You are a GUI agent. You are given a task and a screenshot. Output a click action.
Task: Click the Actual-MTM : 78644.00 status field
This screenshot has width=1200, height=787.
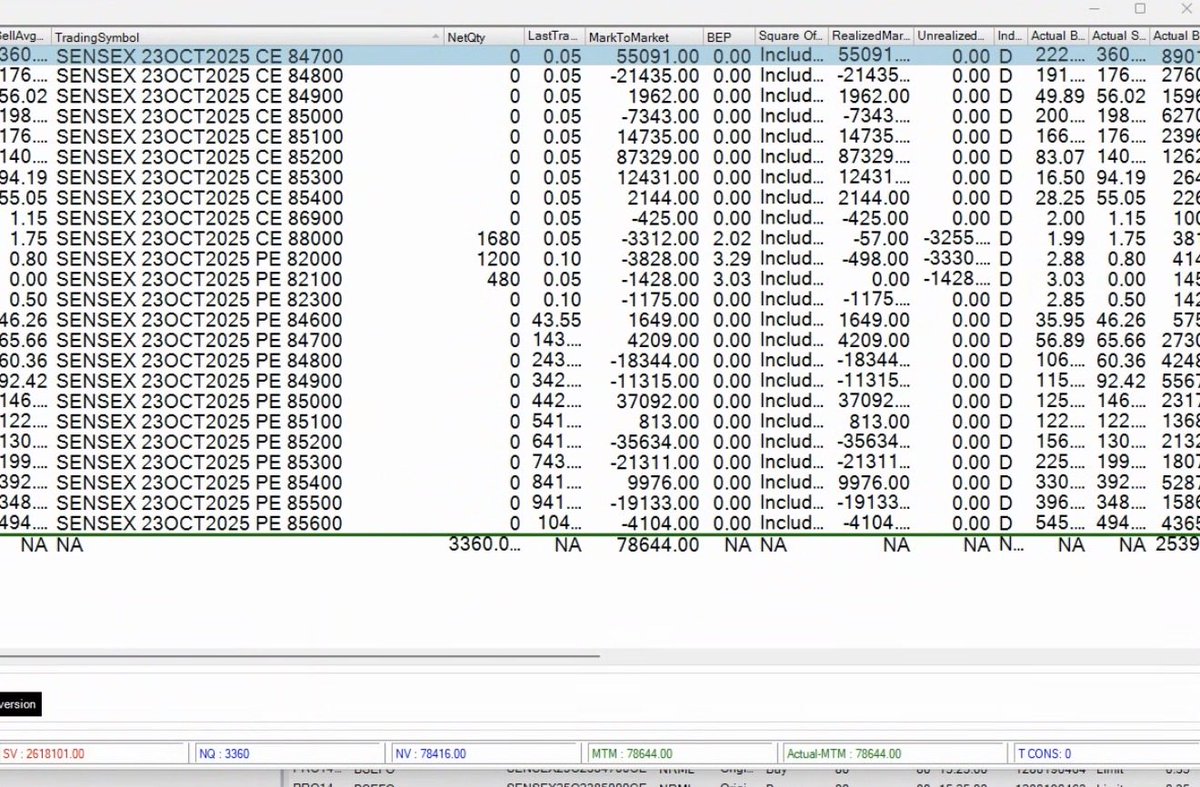(894, 753)
